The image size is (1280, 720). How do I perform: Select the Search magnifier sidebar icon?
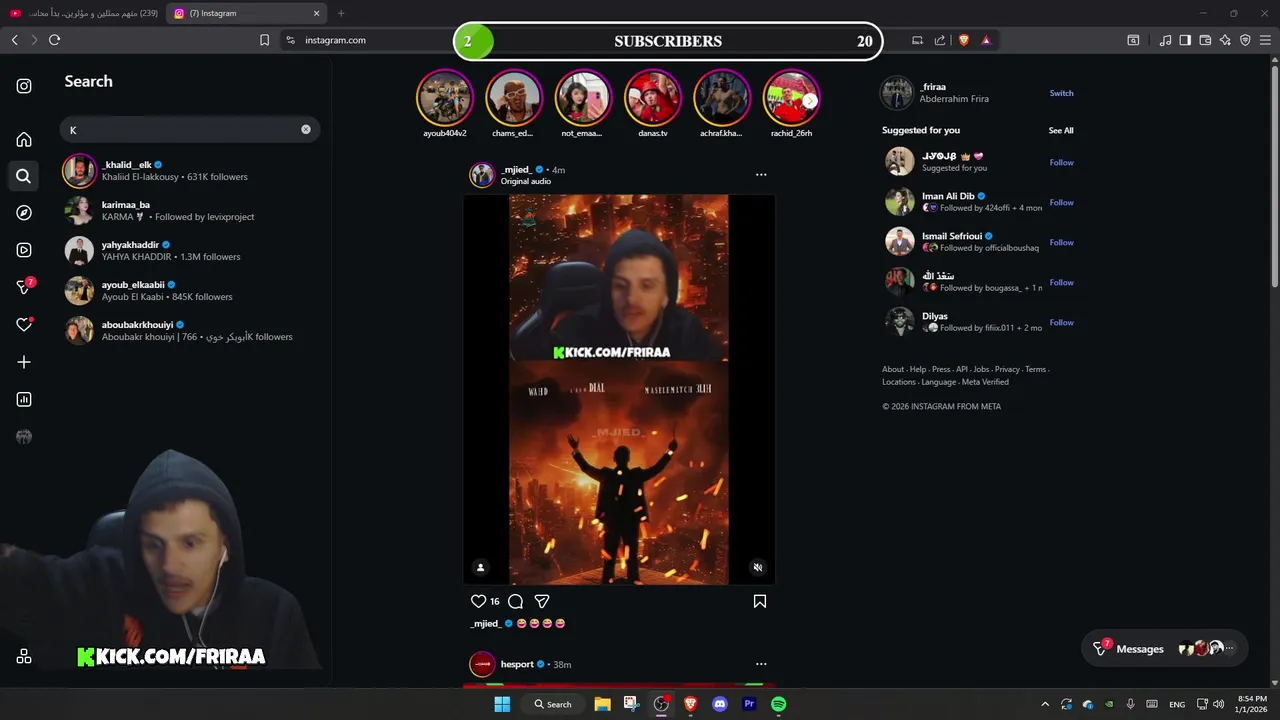[24, 176]
